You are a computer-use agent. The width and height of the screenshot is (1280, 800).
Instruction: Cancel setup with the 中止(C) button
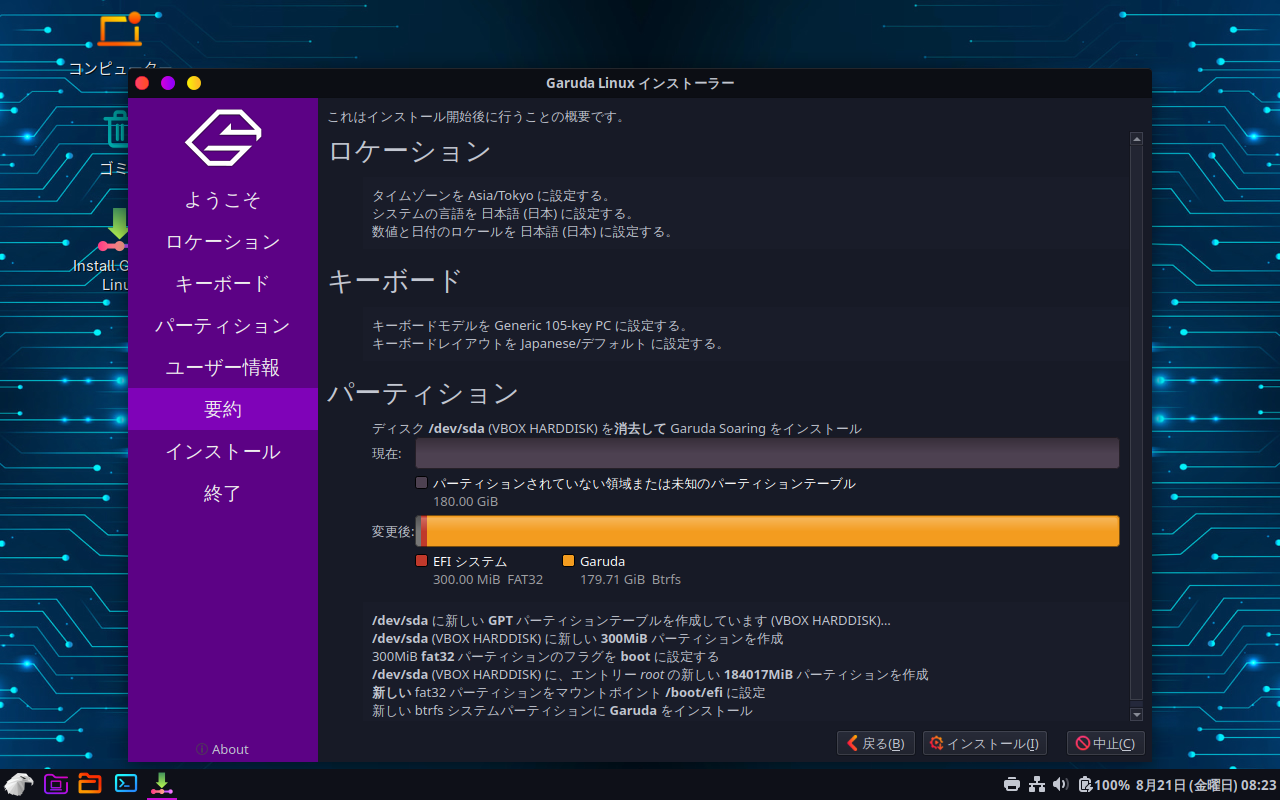[x=1106, y=743]
